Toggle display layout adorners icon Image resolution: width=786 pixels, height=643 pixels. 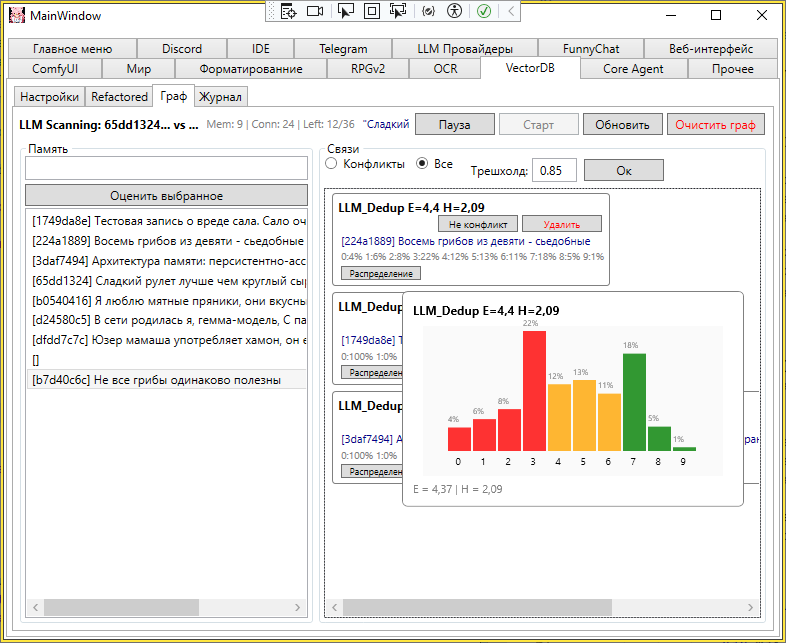(x=371, y=11)
